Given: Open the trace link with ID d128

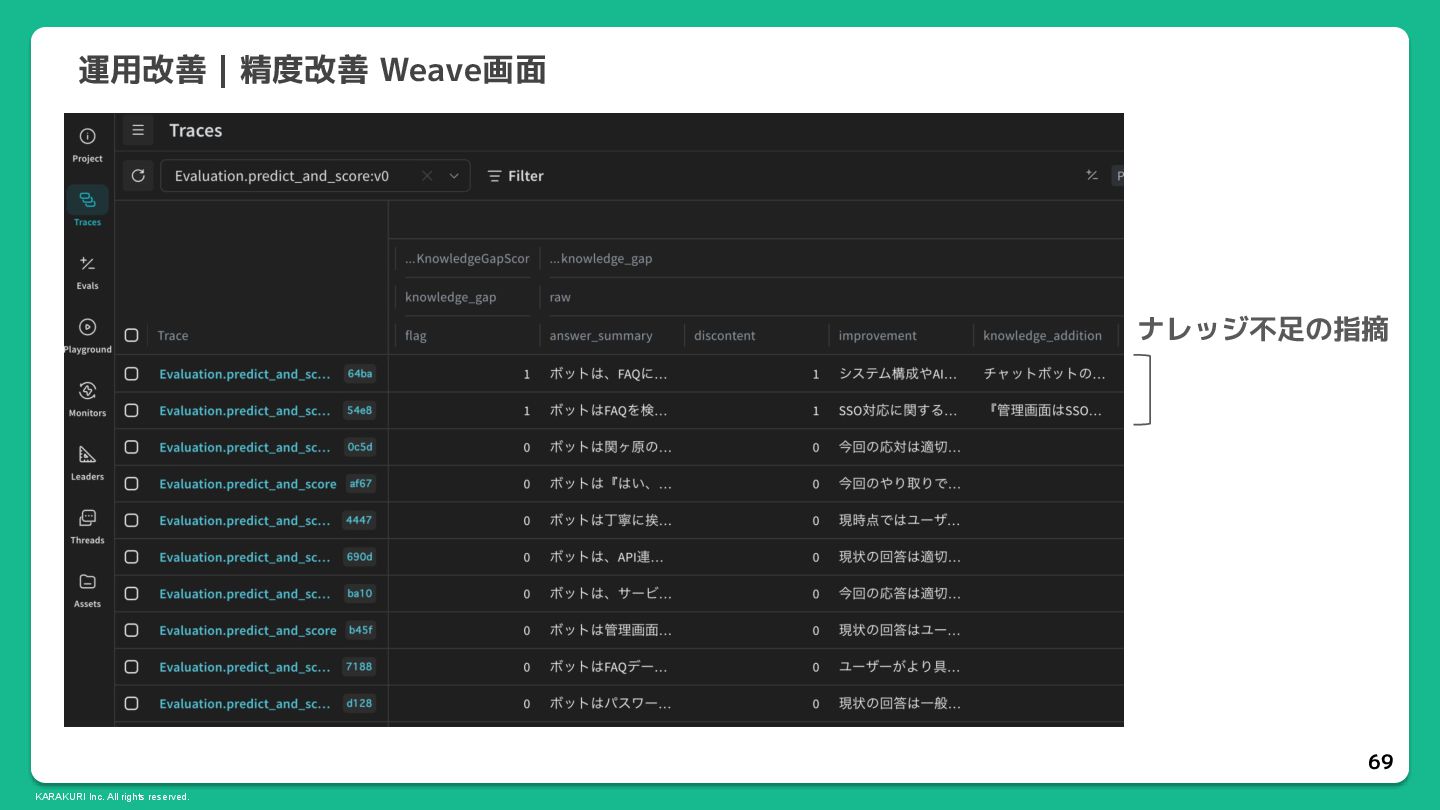Looking at the screenshot, I should click(245, 704).
